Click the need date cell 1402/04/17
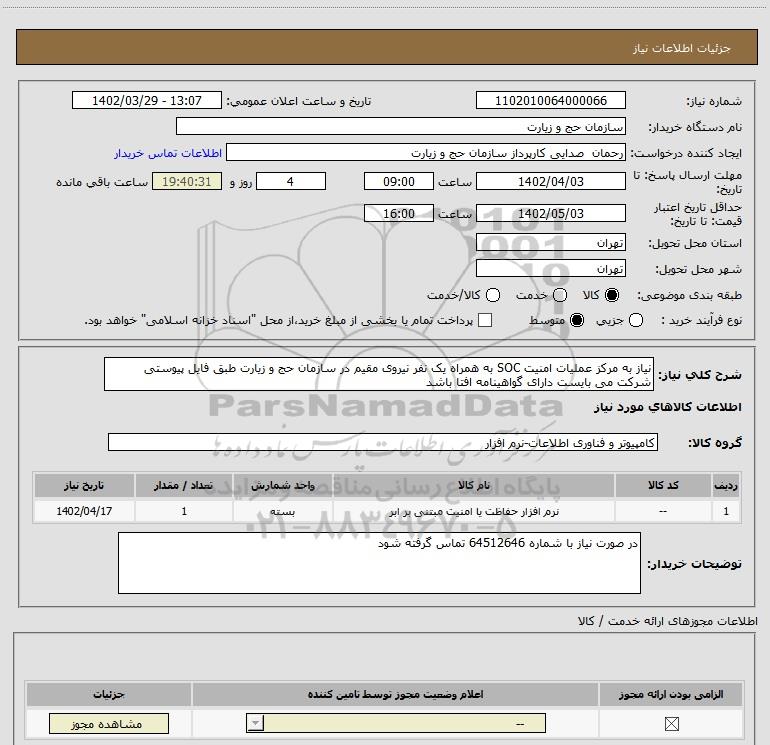Viewport: 770px width, 745px height. 84,511
